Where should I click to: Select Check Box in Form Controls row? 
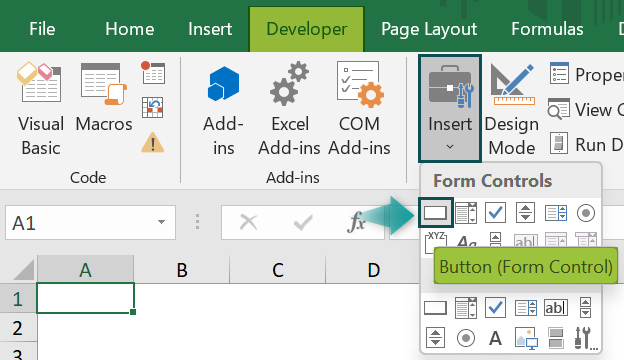point(495,213)
